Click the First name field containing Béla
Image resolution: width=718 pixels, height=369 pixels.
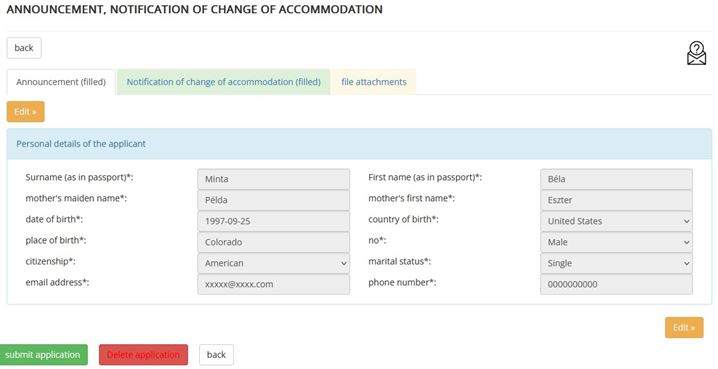coord(616,179)
